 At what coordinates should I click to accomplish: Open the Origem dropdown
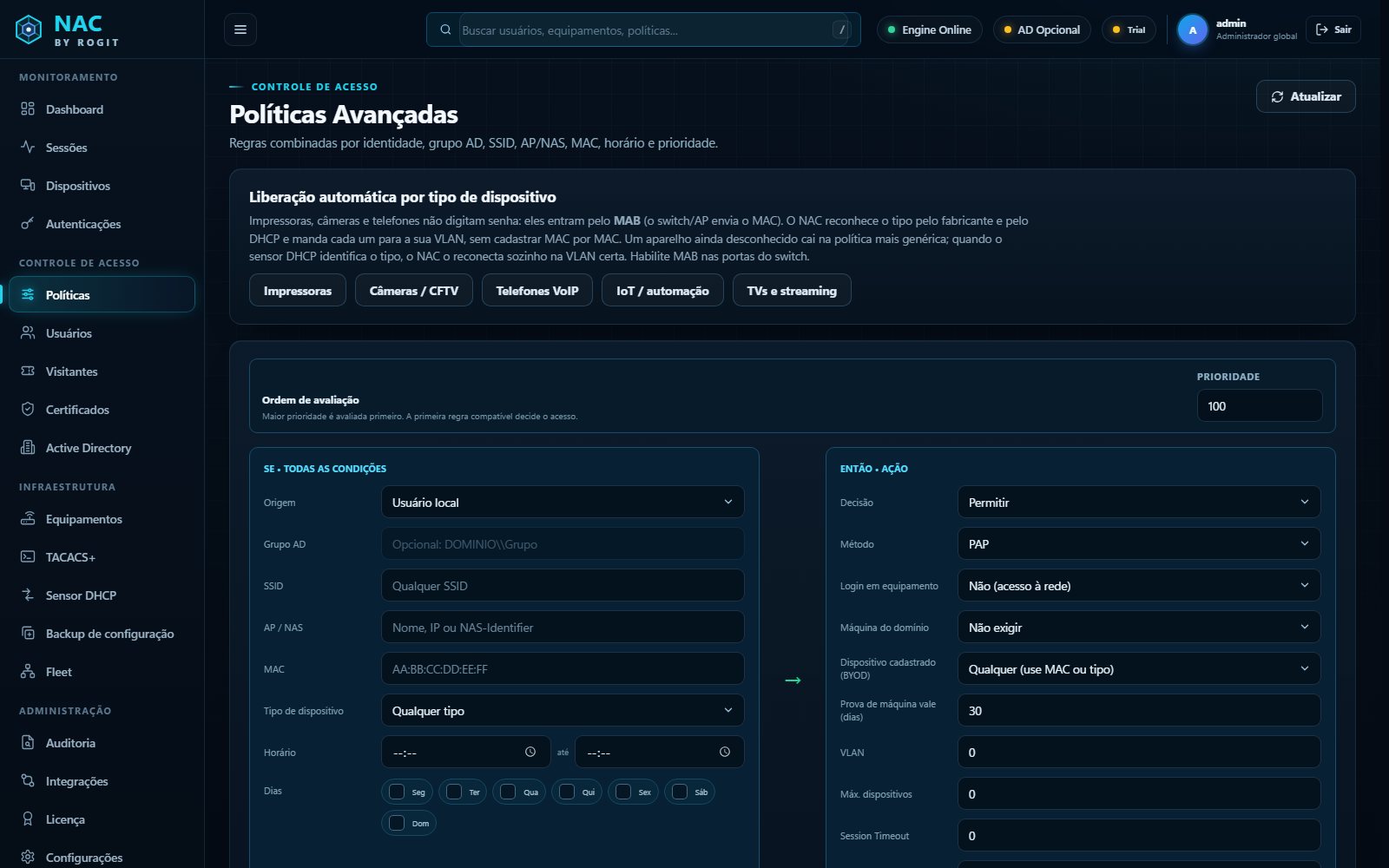coord(563,502)
